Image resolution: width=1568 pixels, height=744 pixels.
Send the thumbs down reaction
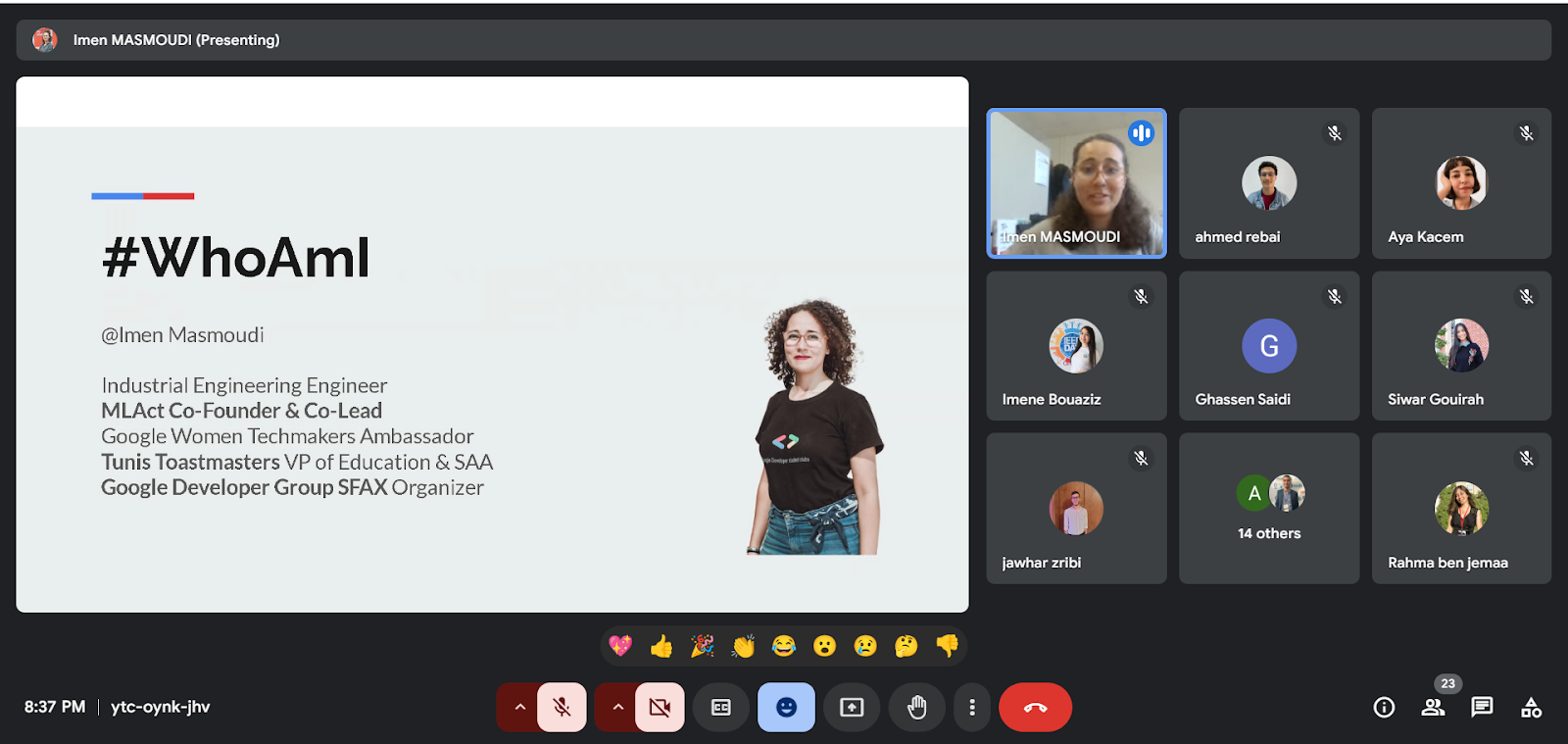948,646
